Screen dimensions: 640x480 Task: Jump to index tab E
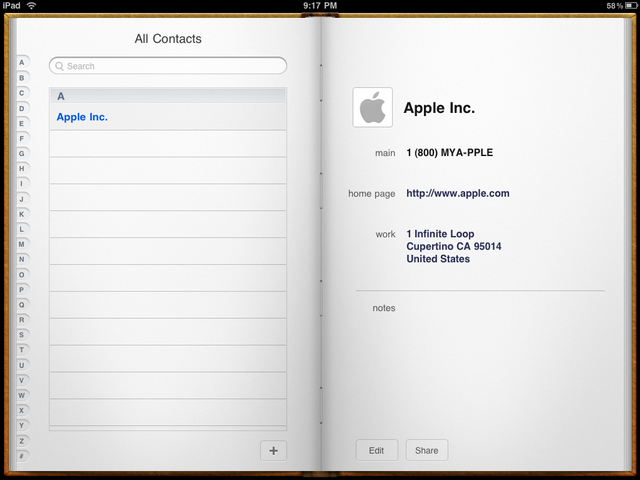point(22,123)
